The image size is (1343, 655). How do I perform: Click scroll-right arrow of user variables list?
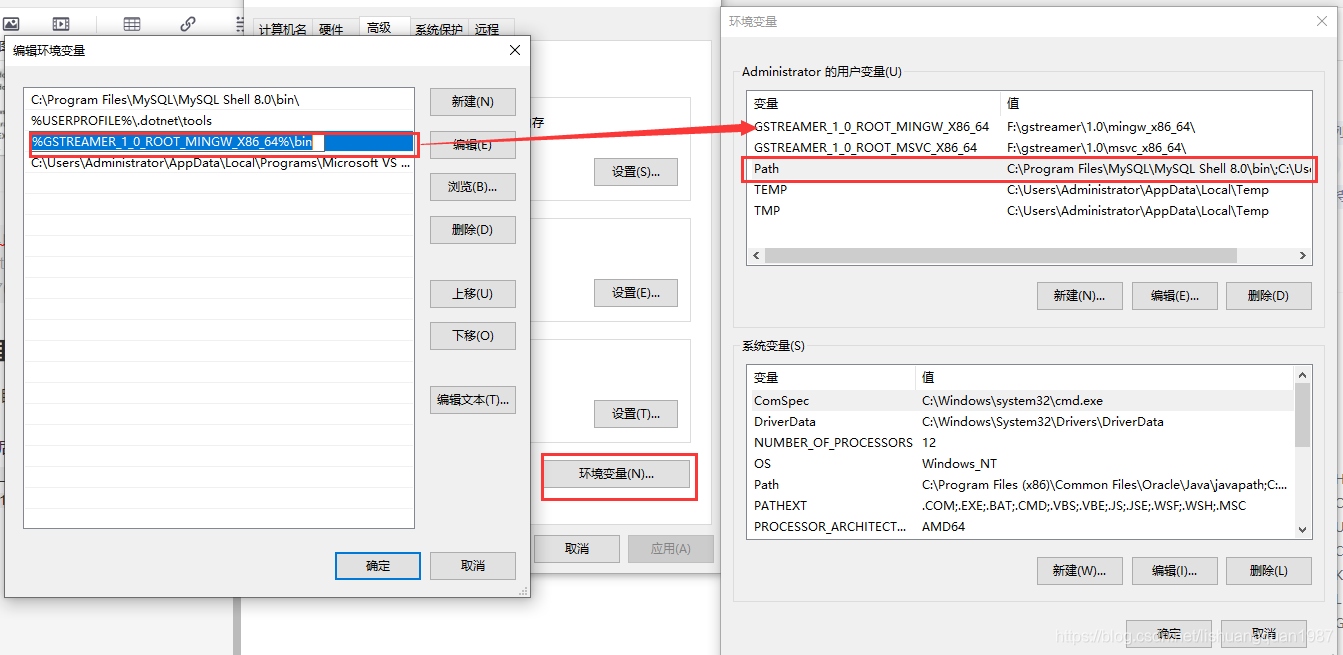click(x=1303, y=256)
